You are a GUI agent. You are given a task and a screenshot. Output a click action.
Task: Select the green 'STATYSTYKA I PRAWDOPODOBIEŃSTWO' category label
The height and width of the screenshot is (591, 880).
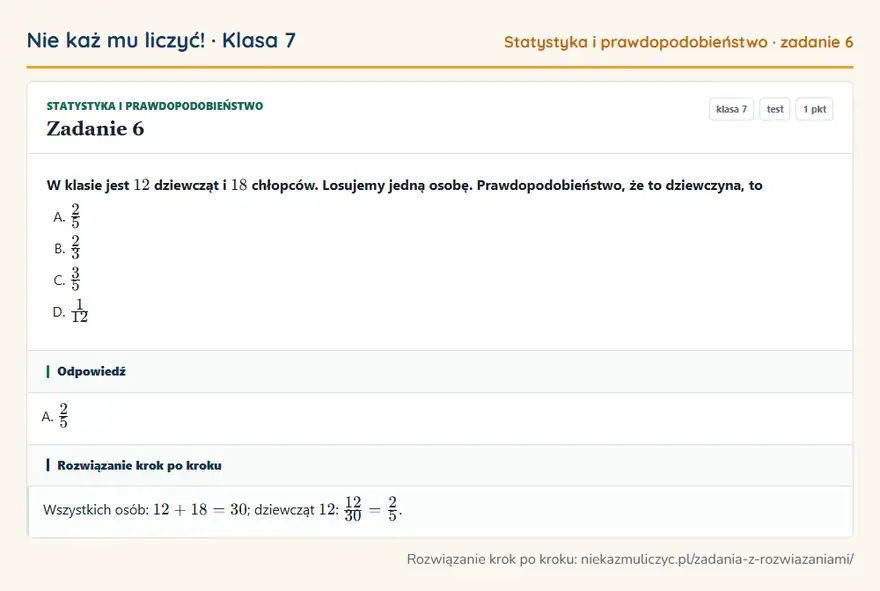pyautogui.click(x=154, y=106)
